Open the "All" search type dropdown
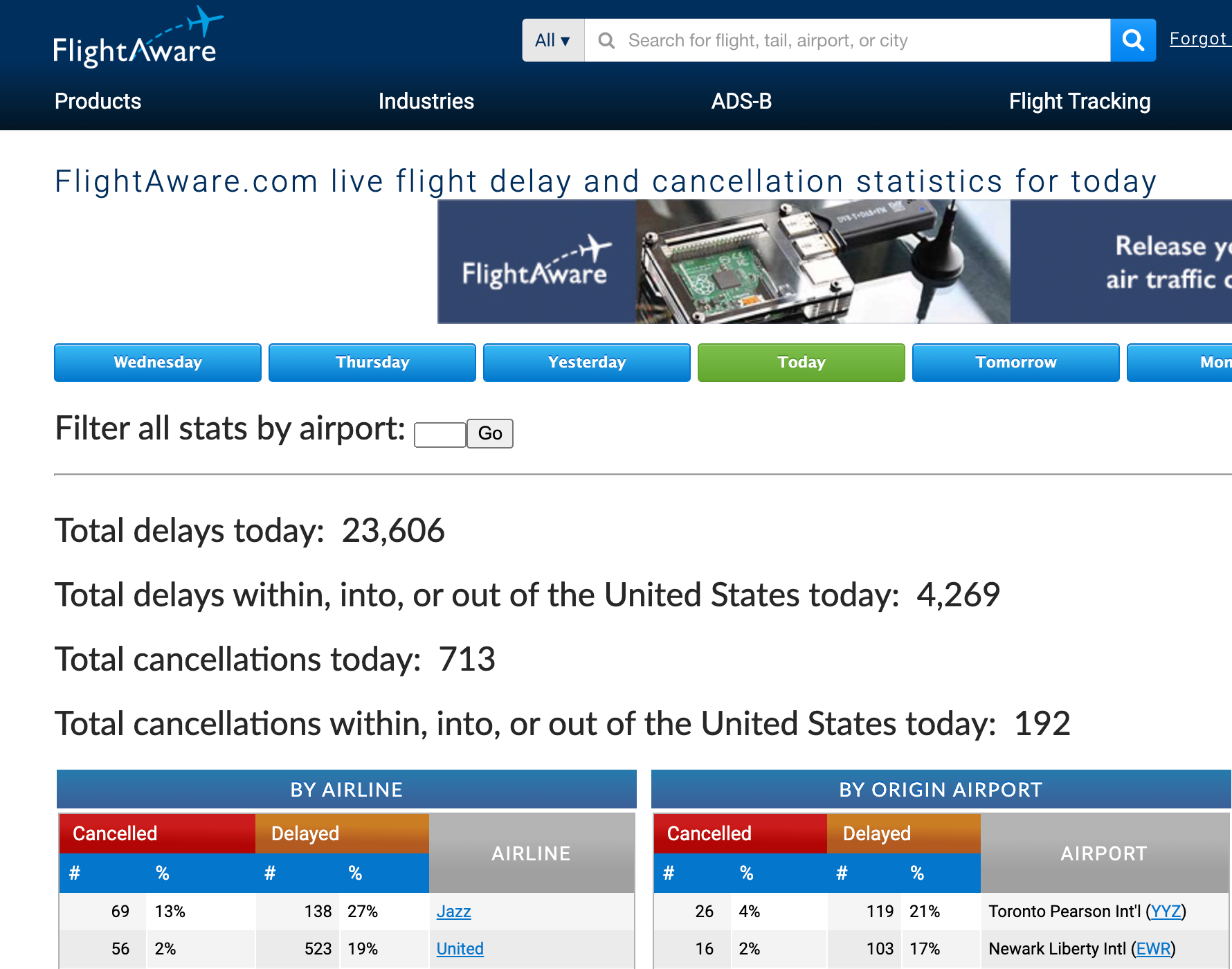This screenshot has width=1232, height=969. (552, 40)
